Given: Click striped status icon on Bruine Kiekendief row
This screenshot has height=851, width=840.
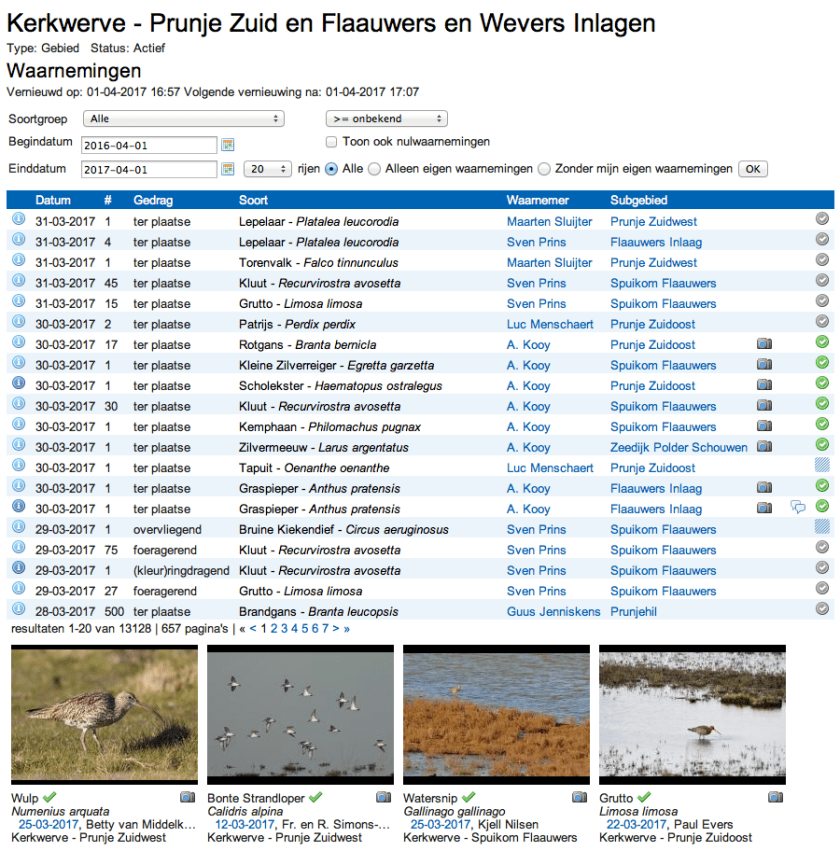Looking at the screenshot, I should pos(823,526).
